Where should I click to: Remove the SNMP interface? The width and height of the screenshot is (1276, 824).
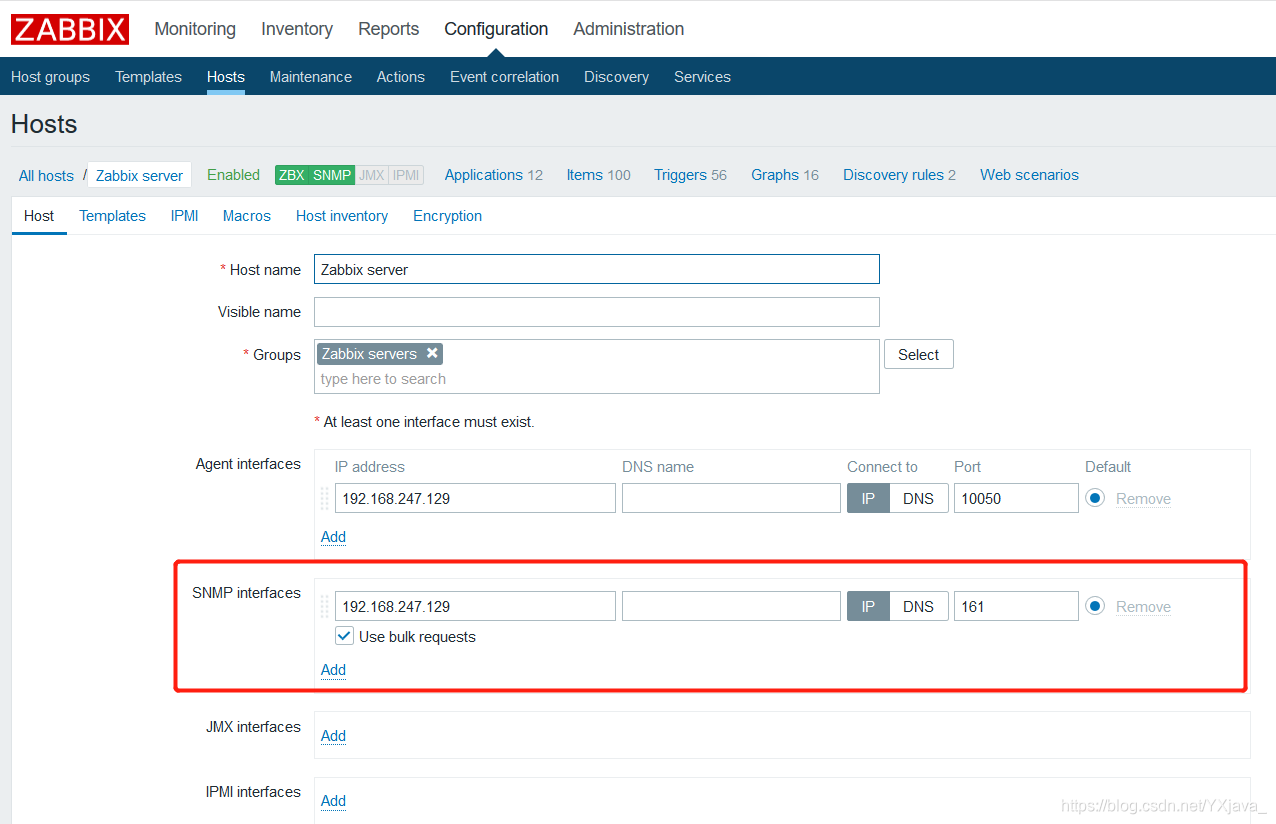click(1143, 607)
